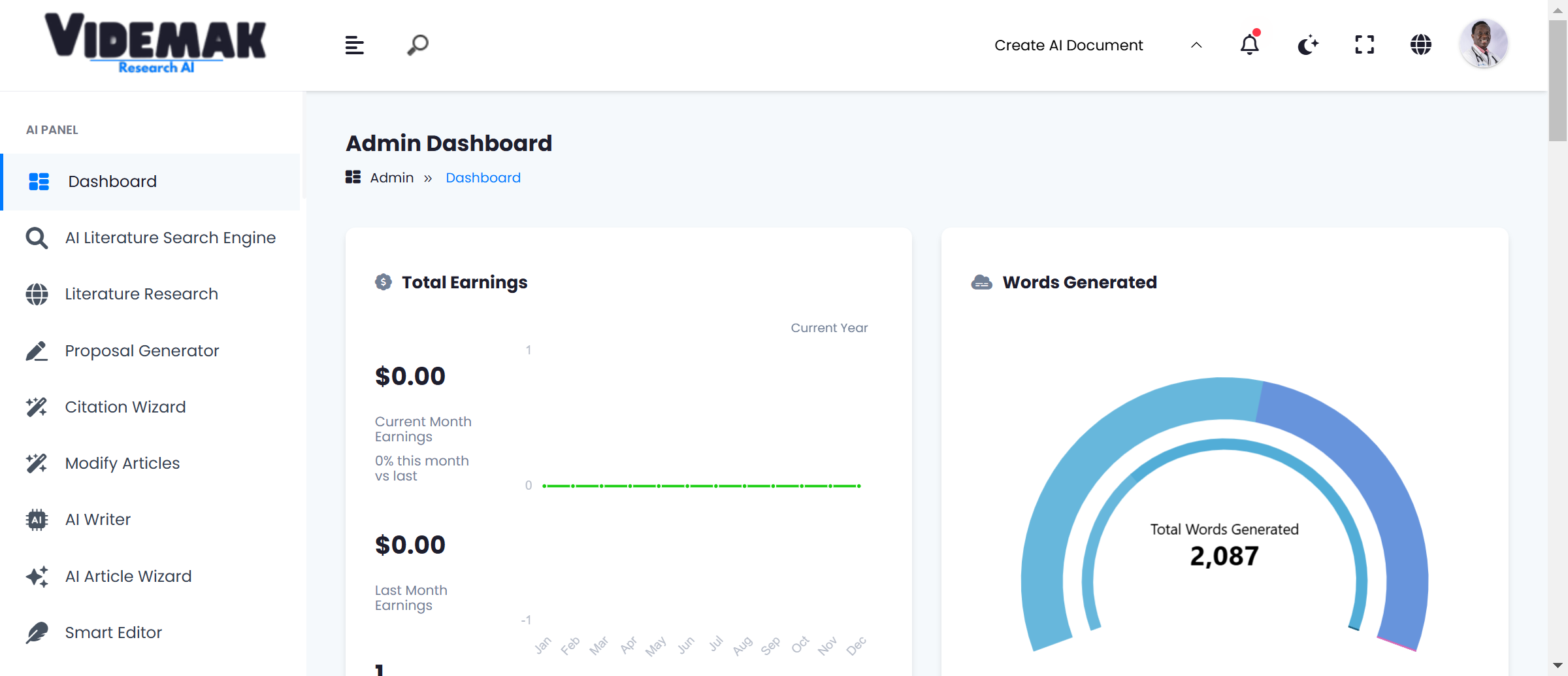
Task: Open search with the magnifier icon
Action: click(x=417, y=45)
